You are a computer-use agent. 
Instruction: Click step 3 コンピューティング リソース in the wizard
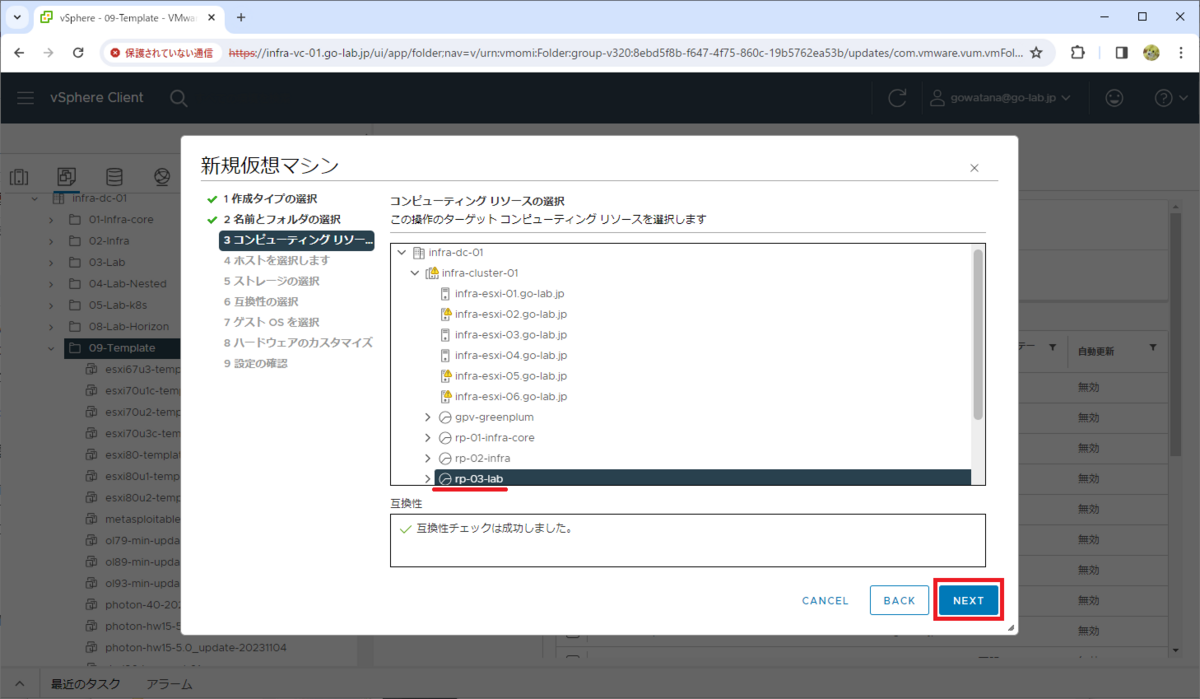(296, 240)
